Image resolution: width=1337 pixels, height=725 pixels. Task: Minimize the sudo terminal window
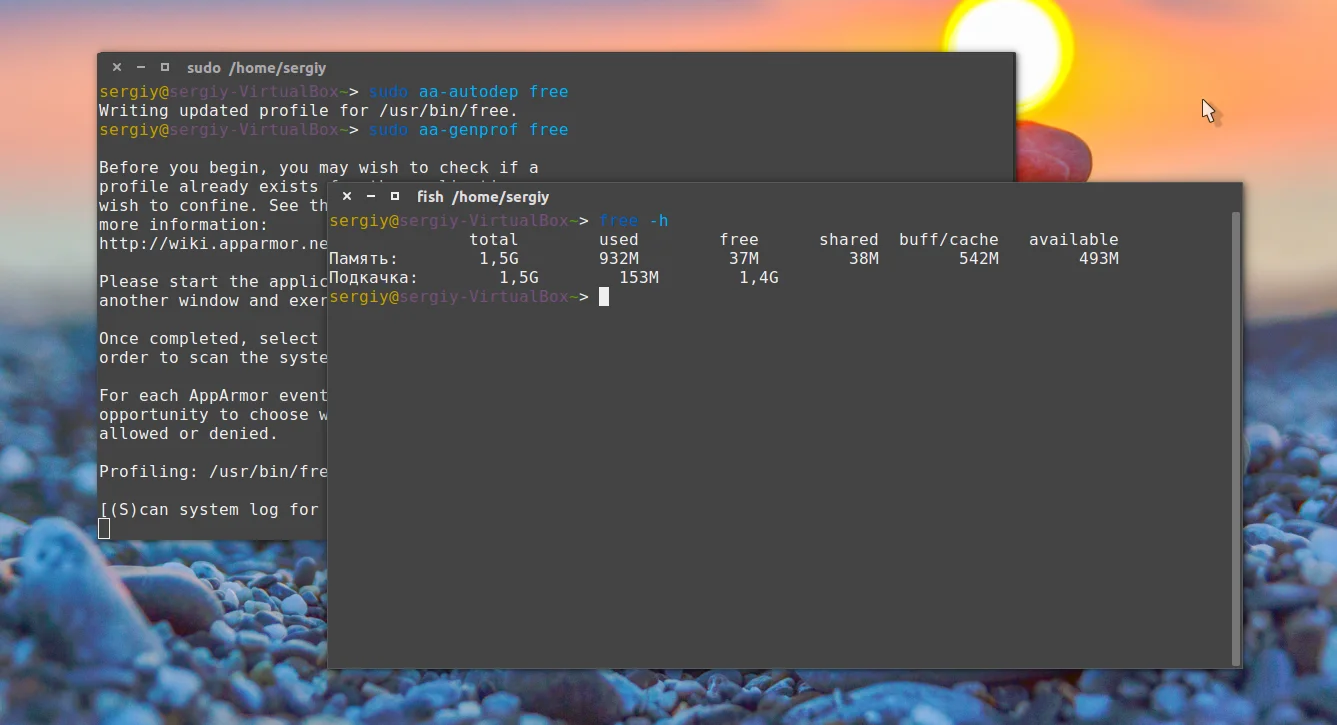coord(141,68)
